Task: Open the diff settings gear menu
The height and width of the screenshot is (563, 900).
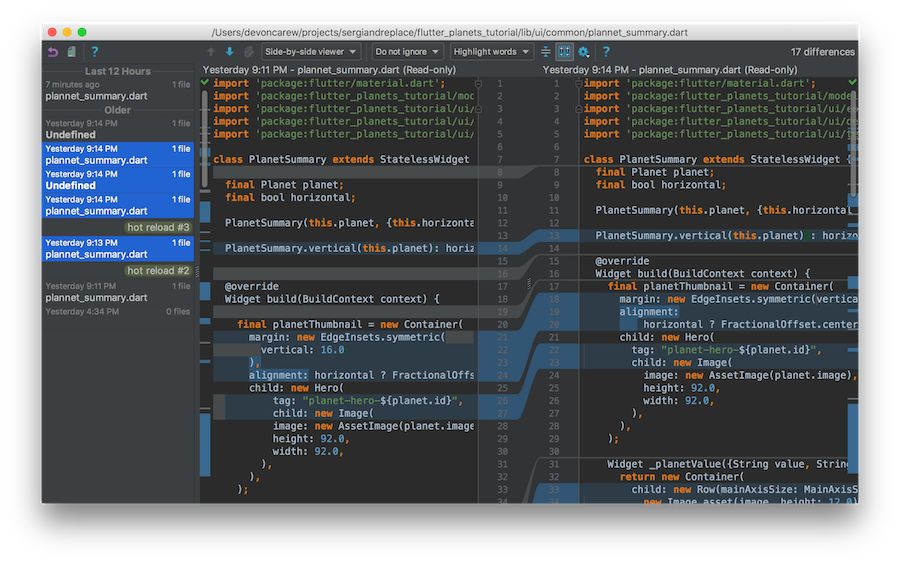Action: tap(584, 52)
